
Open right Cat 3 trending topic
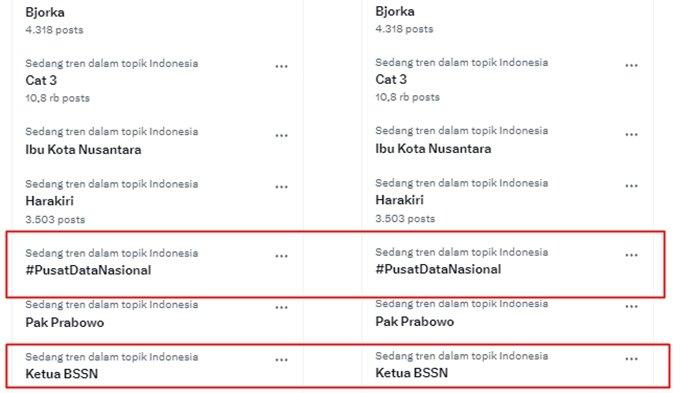(x=391, y=79)
